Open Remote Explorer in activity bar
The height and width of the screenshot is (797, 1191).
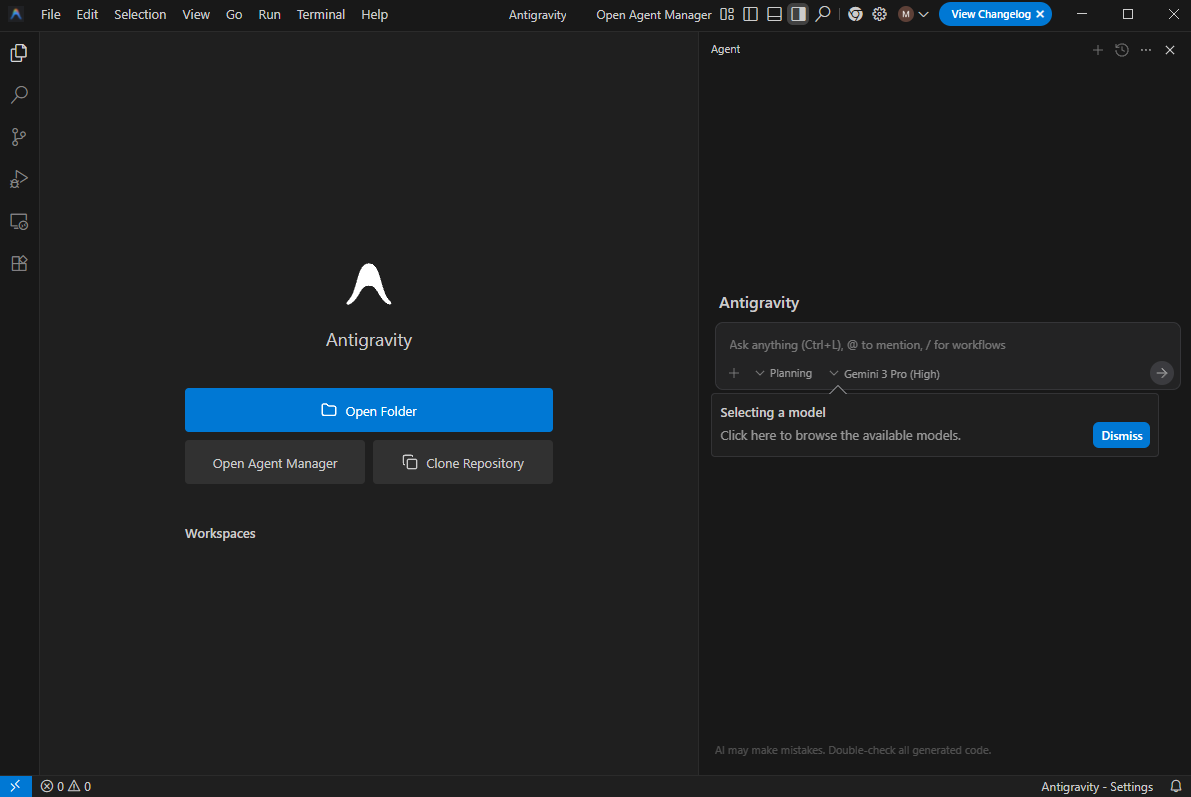tap(18, 221)
